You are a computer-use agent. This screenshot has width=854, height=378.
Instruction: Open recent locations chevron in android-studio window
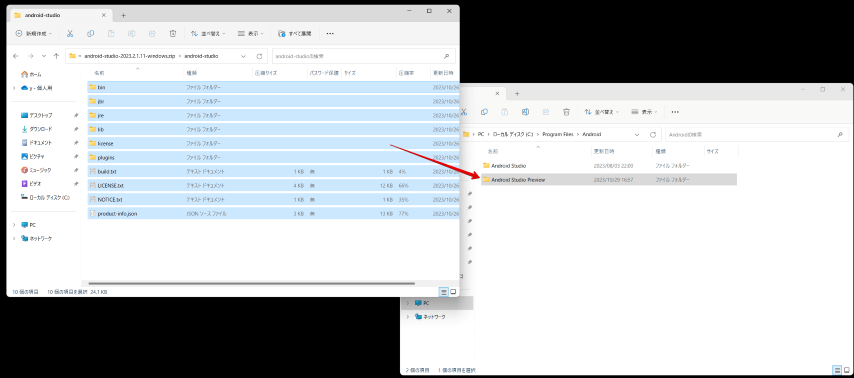44,56
